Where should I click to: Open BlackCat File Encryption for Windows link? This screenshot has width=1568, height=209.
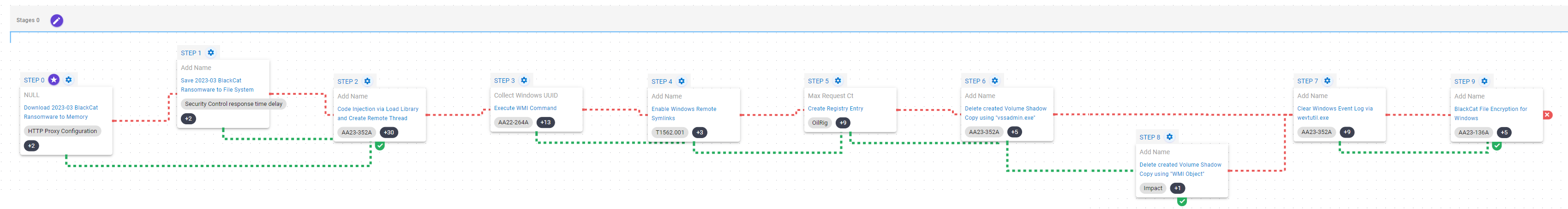click(1490, 114)
